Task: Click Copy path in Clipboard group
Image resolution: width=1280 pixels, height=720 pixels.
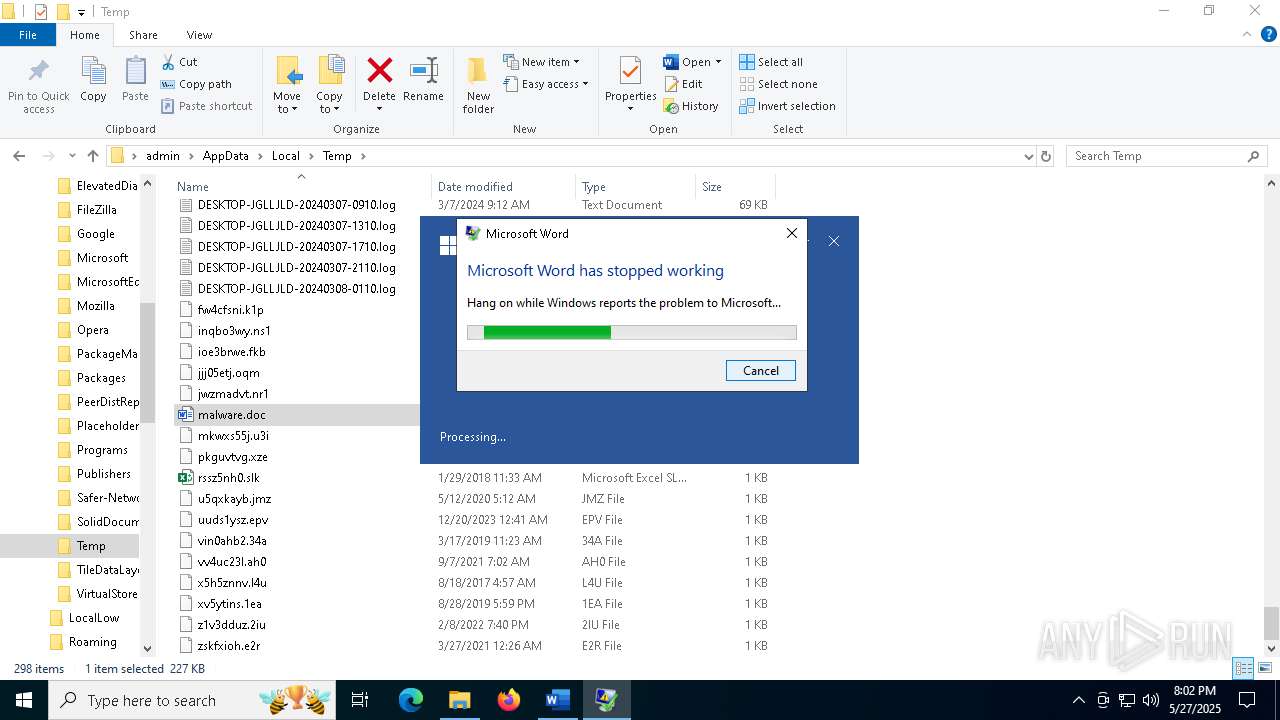Action: pos(197,84)
